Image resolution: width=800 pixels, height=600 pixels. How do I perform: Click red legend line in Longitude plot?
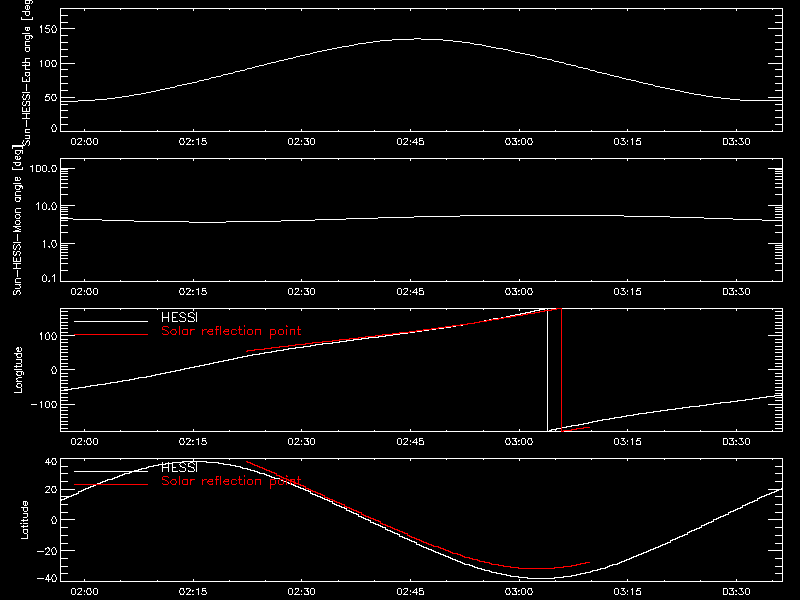pos(111,335)
